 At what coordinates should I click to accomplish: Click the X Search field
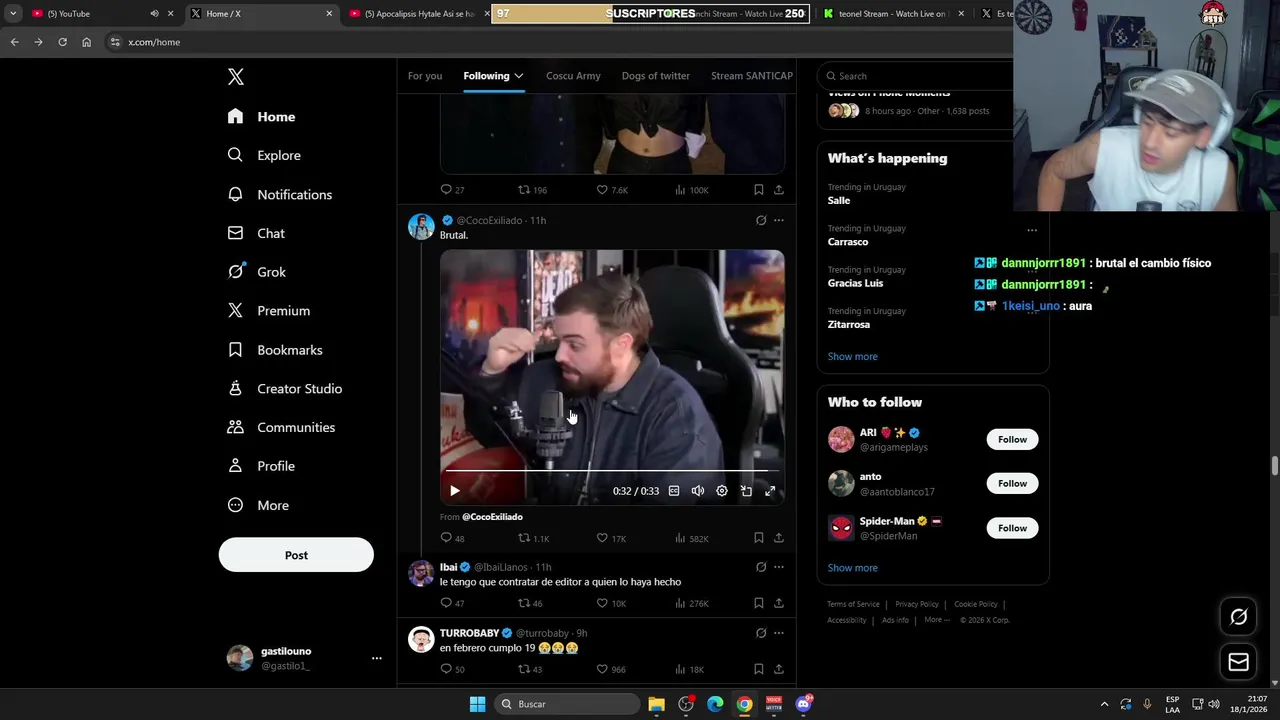915,76
